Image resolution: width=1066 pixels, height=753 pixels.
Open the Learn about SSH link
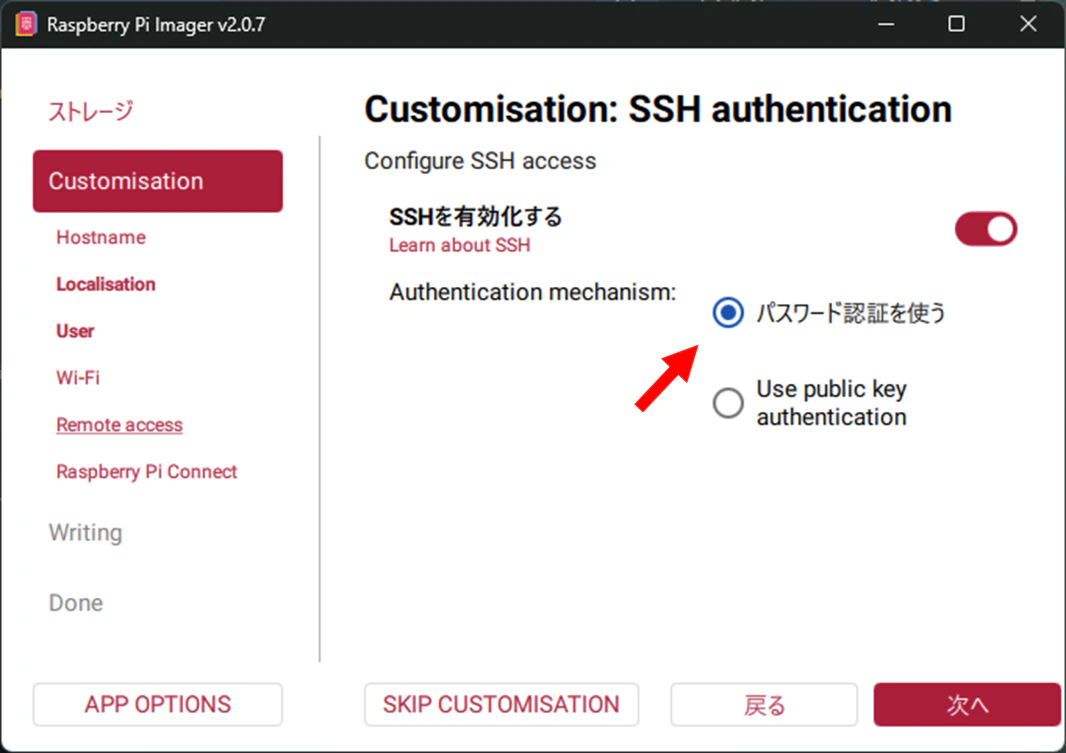point(460,245)
